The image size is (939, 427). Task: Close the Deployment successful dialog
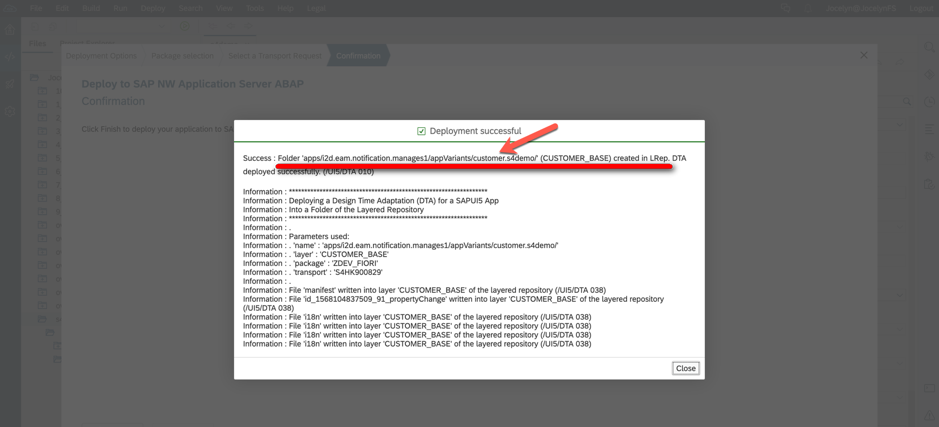click(x=686, y=368)
